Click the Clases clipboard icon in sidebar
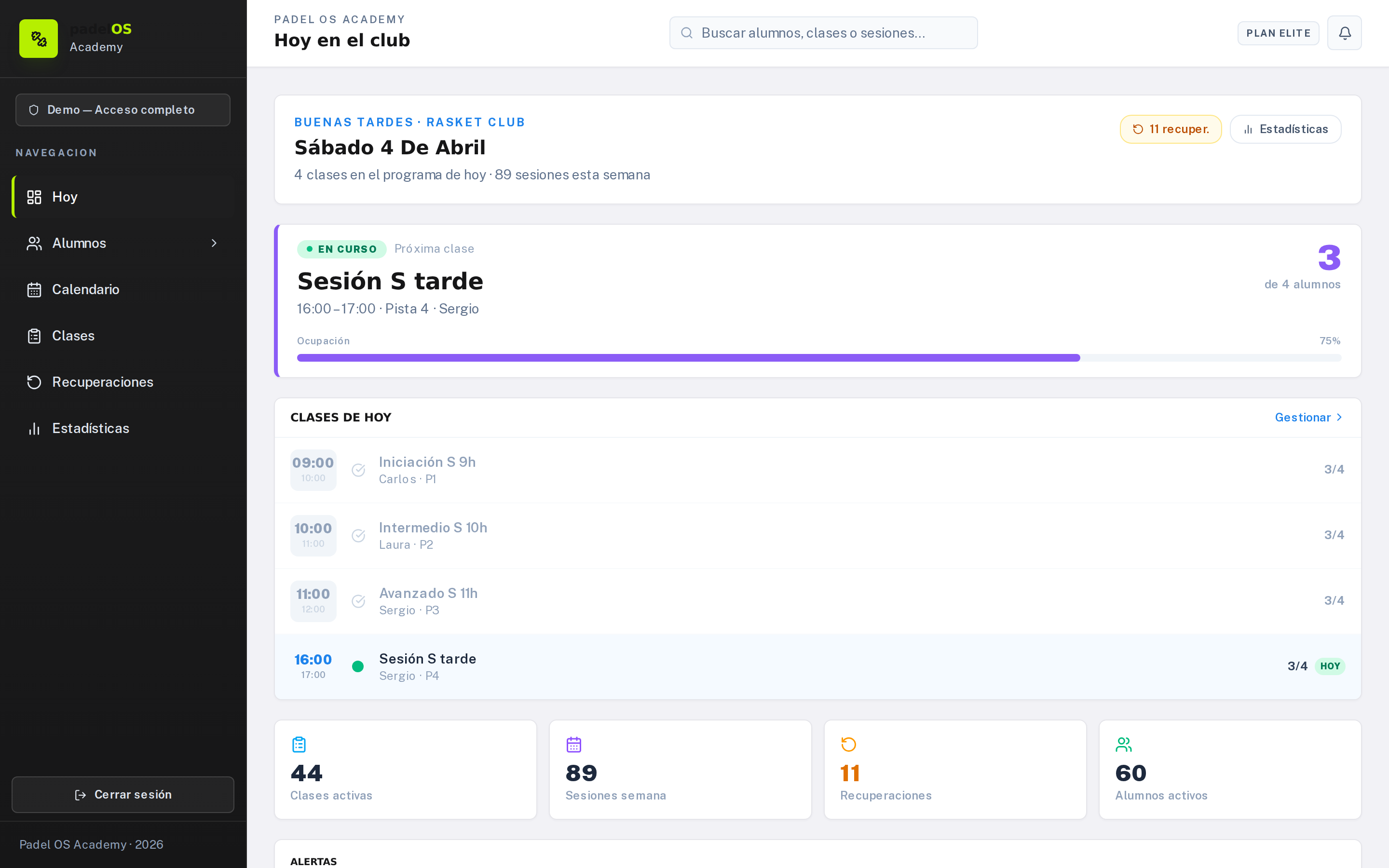1389x868 pixels. (34, 336)
